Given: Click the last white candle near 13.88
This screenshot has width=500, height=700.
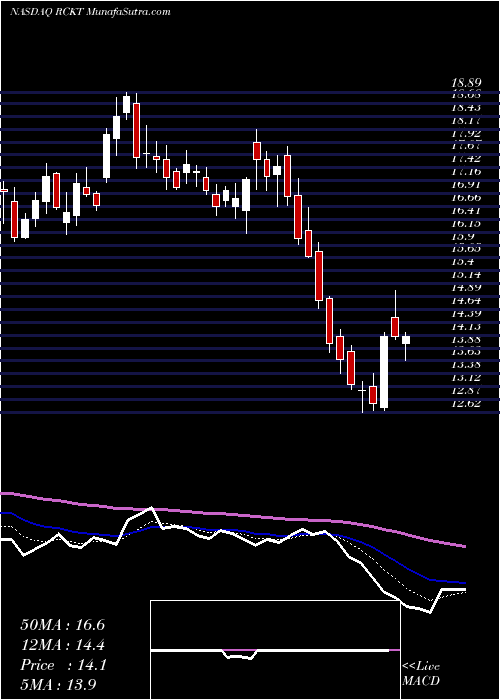Looking at the screenshot, I should coord(406,340).
